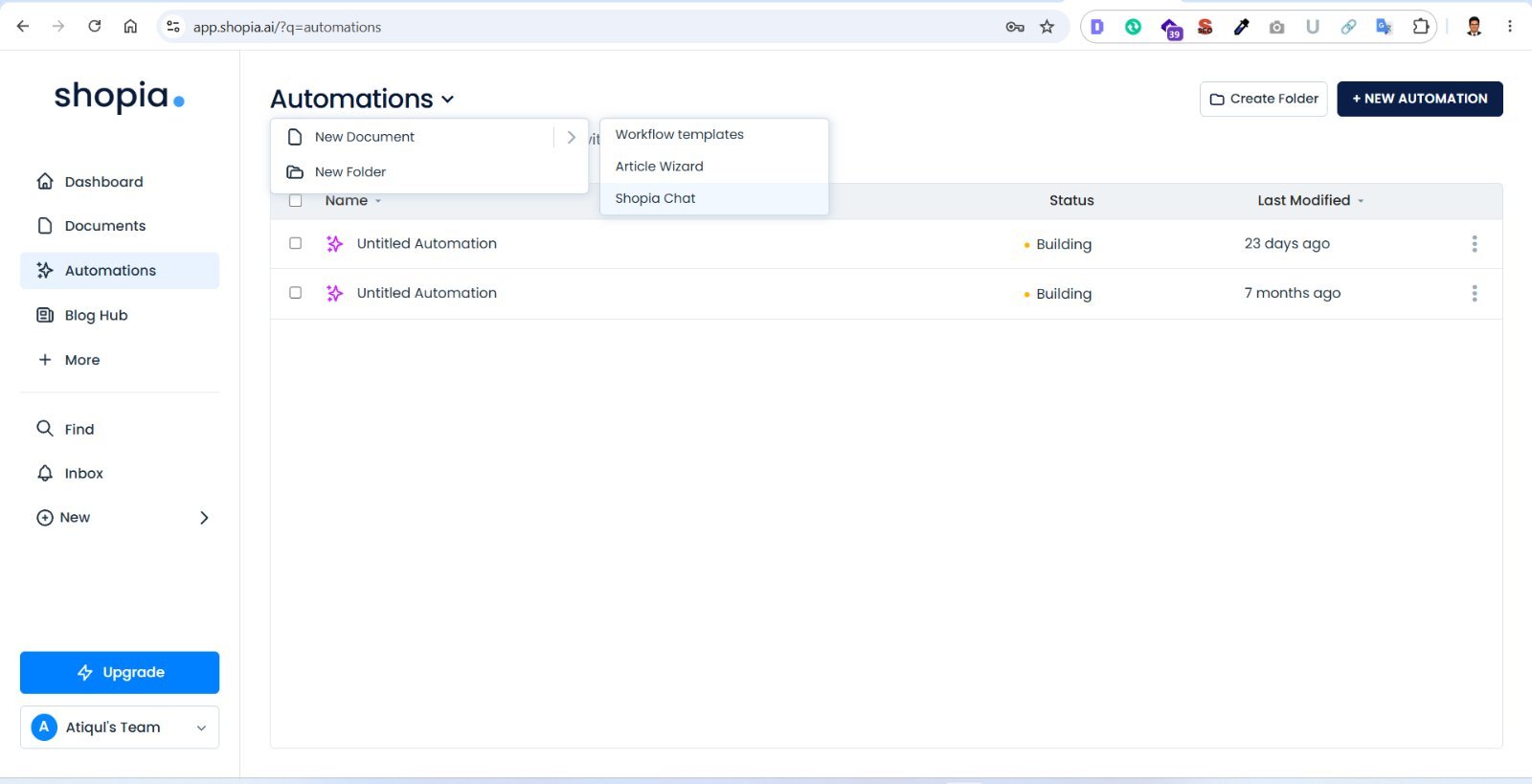Viewport: 1532px width, 784px height.
Task: Open Find search in sidebar
Action: pos(120,429)
